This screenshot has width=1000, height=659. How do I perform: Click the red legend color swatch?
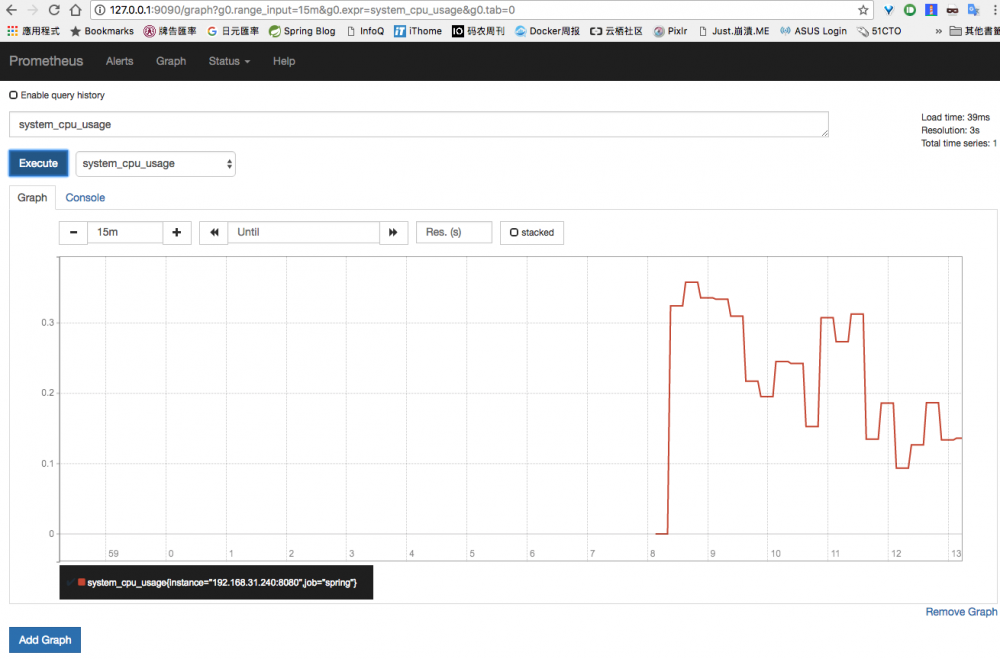(82, 582)
